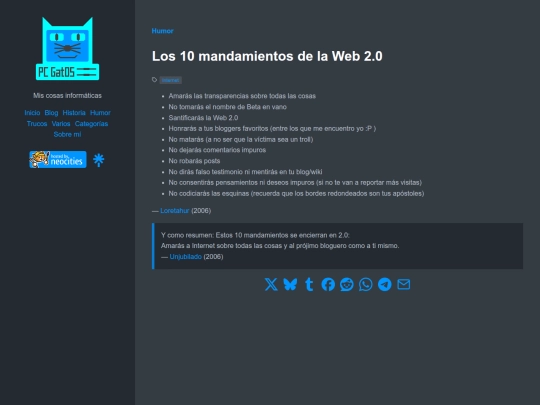
Task: Click item Honrarás a tus bloggers favoritos
Action: (x=272, y=128)
